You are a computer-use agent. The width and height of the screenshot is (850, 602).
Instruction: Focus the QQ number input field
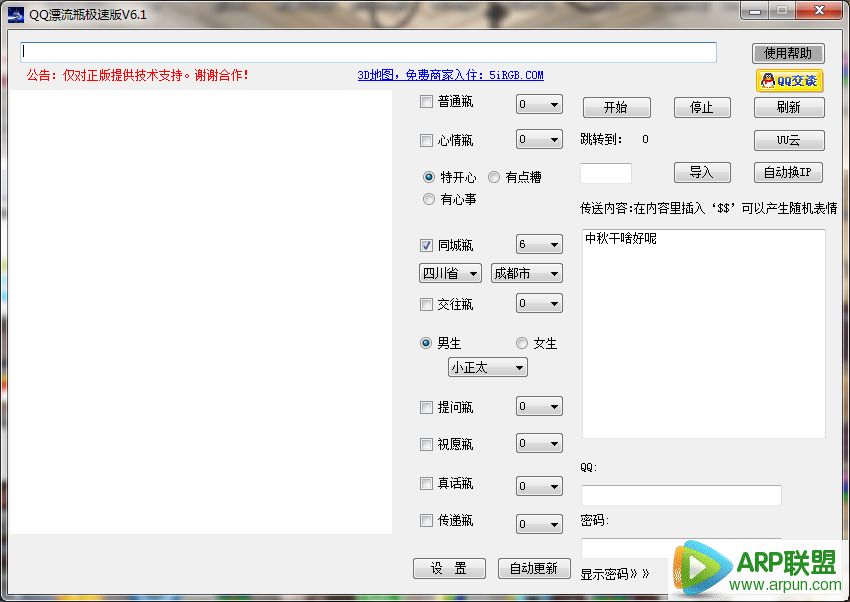coord(681,495)
